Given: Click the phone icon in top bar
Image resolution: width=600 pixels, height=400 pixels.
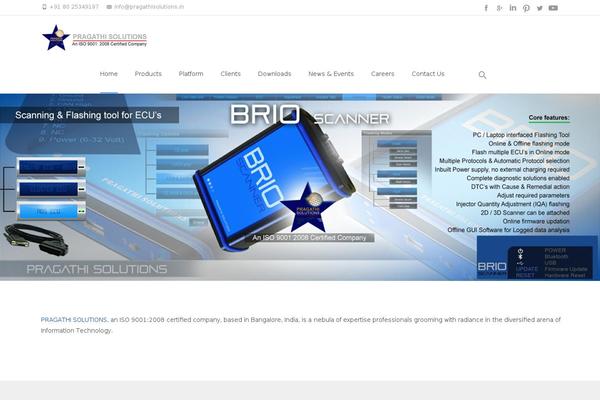Looking at the screenshot, I should (44, 7).
